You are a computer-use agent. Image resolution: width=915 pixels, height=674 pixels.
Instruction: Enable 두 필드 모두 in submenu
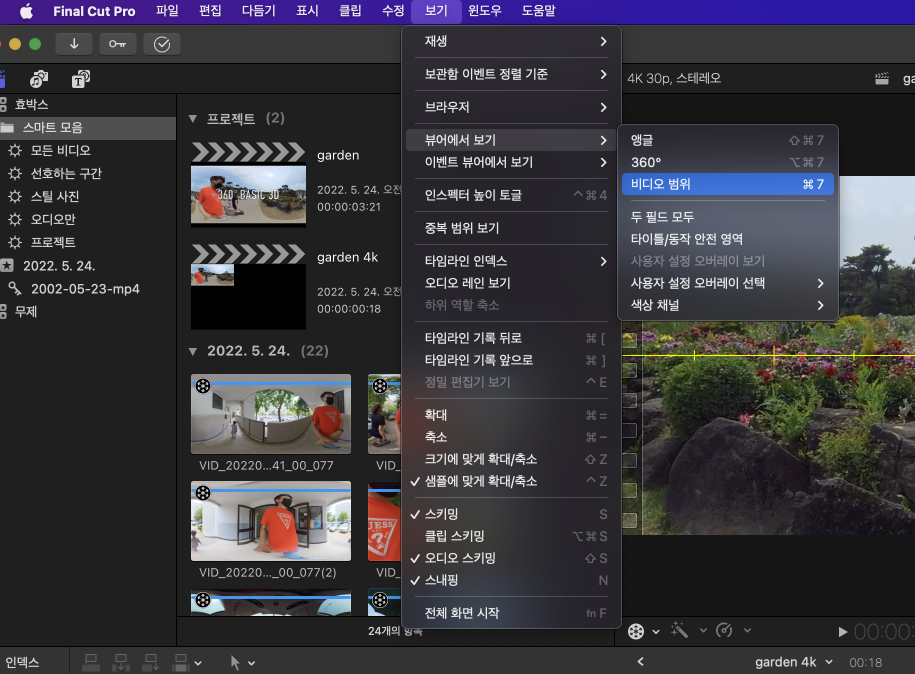pyautogui.click(x=728, y=217)
